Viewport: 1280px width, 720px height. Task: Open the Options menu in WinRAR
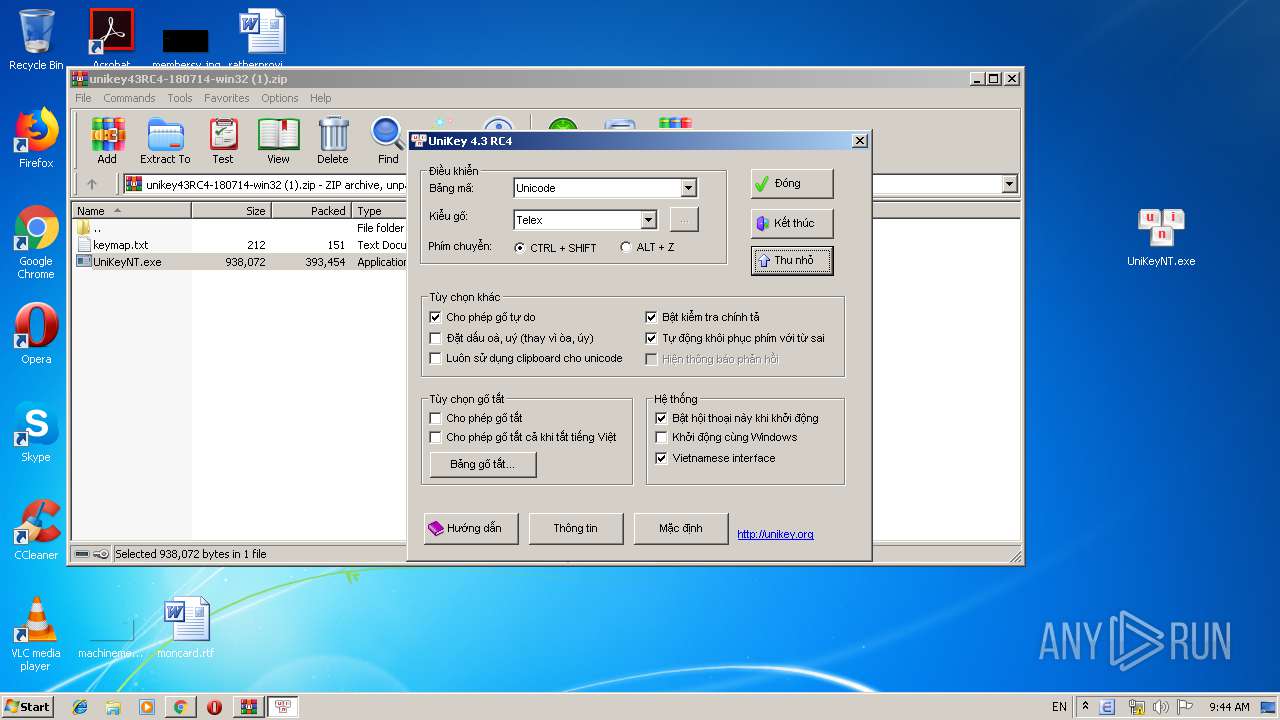pos(280,98)
